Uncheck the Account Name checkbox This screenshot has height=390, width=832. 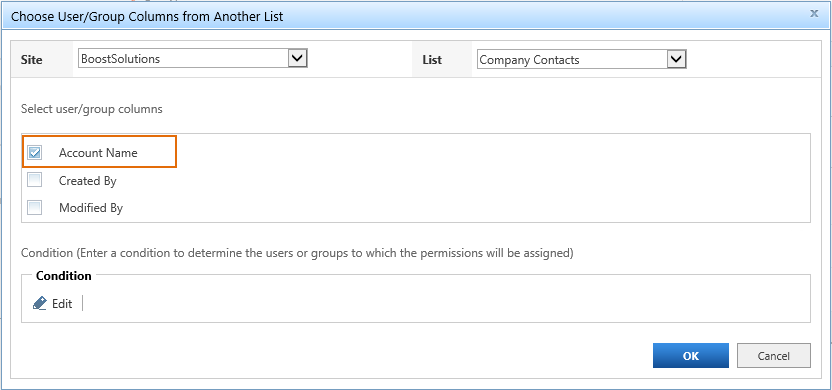[x=35, y=153]
